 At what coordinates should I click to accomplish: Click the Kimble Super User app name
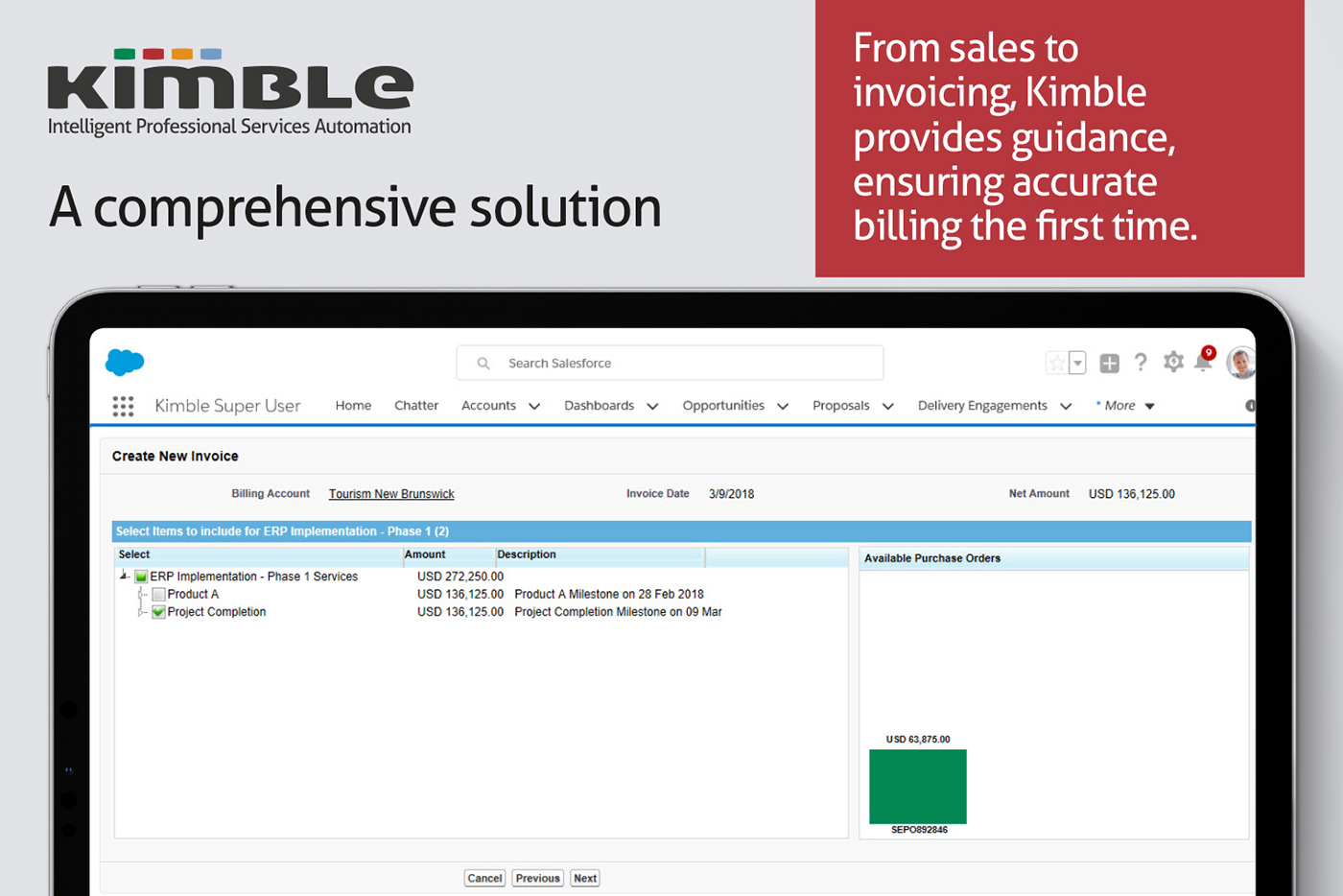coord(227,406)
